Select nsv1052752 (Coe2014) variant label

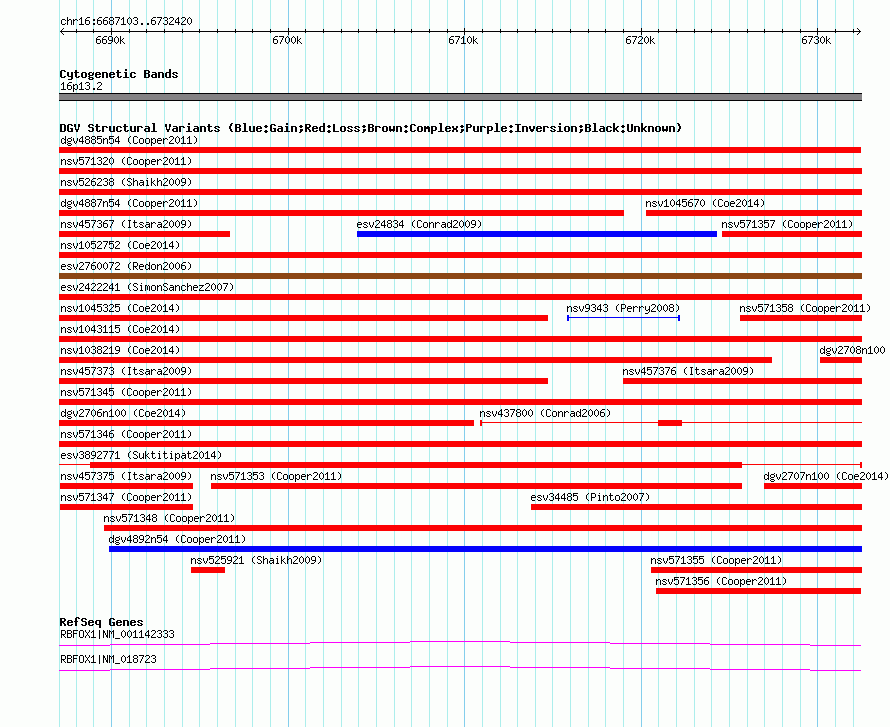click(x=120, y=245)
